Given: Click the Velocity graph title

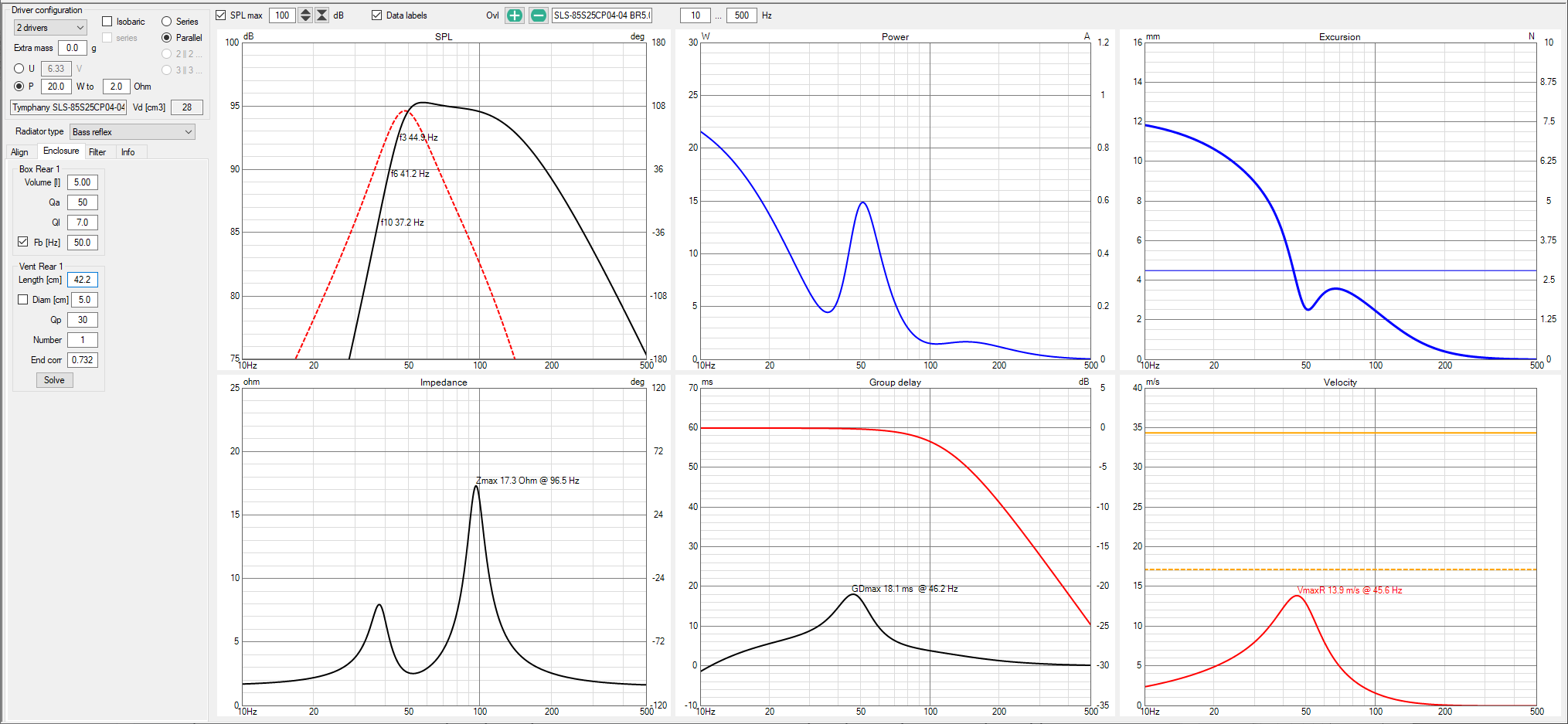Looking at the screenshot, I should click(x=1340, y=382).
